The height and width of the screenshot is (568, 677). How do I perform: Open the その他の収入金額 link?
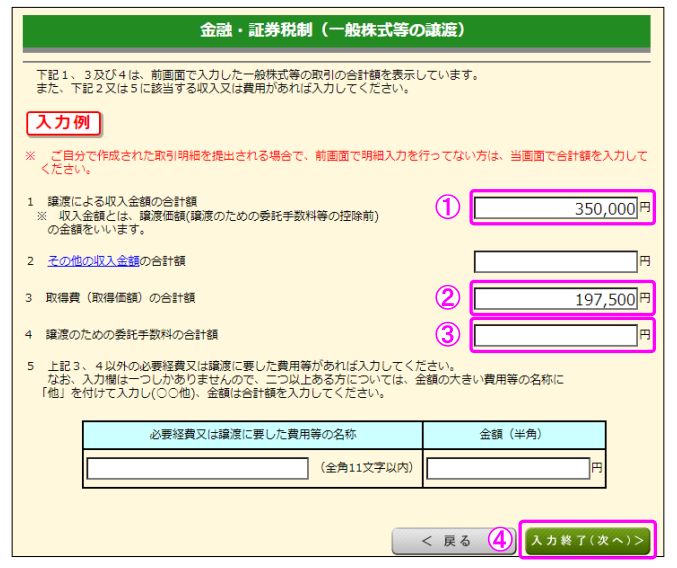click(93, 261)
